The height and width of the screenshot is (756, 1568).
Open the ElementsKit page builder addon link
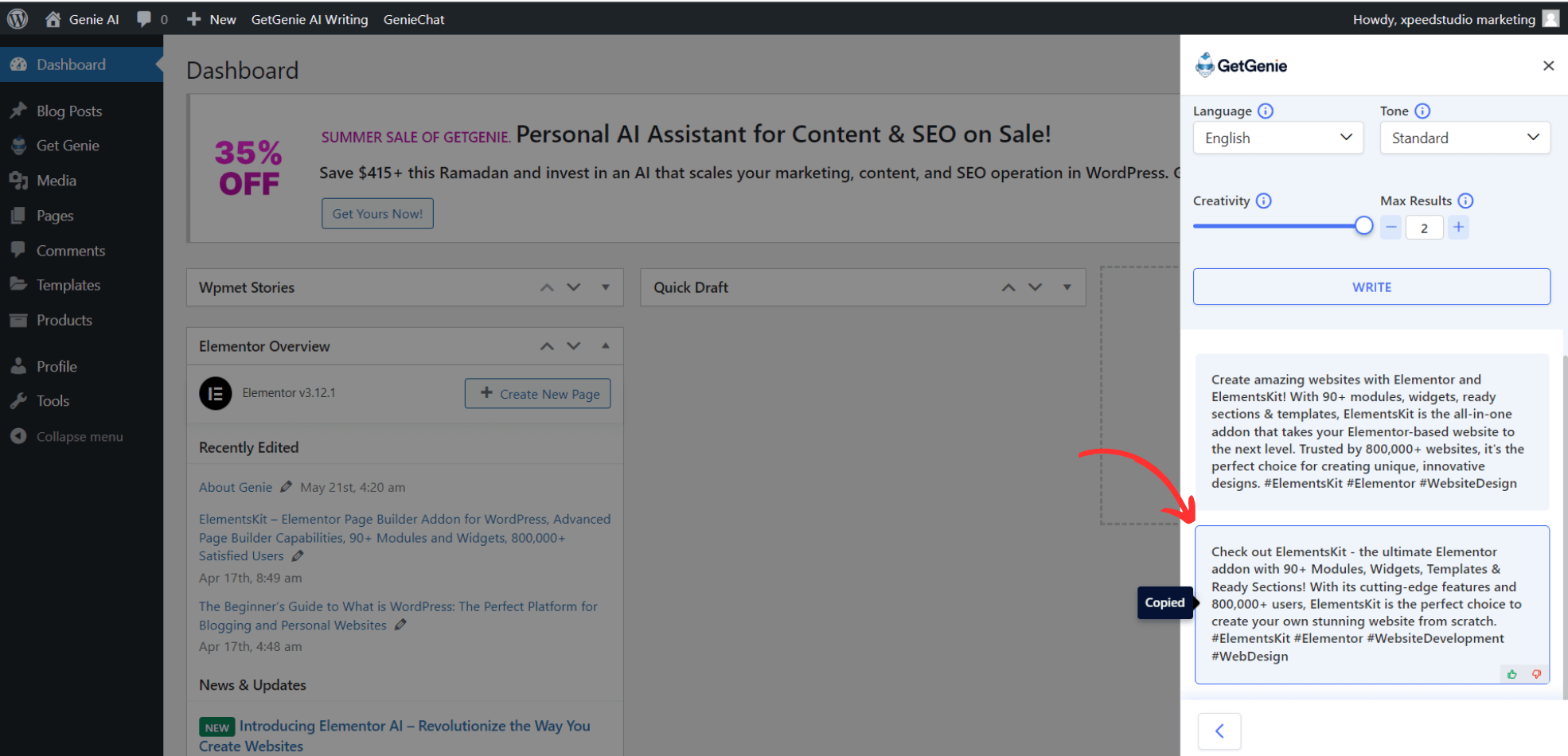click(x=404, y=537)
